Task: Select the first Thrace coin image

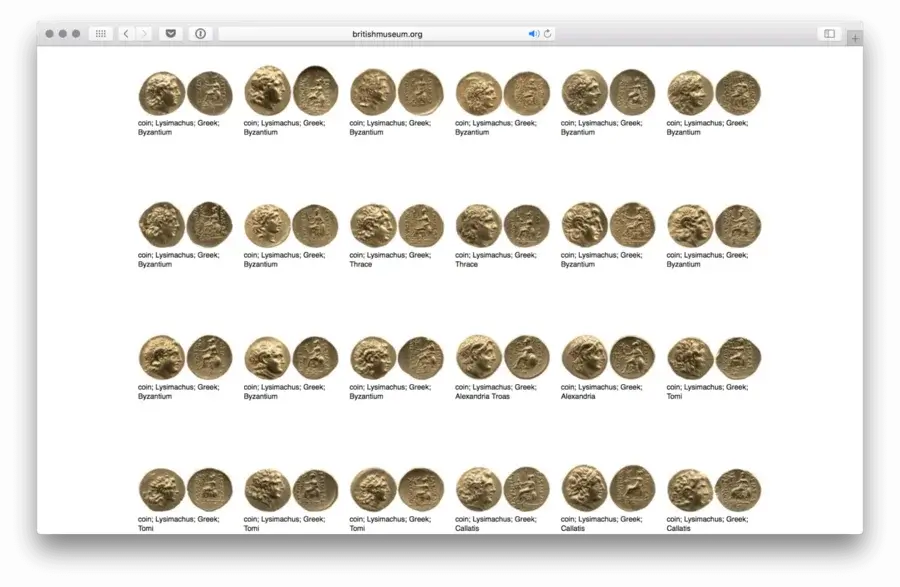Action: pyautogui.click(x=396, y=226)
